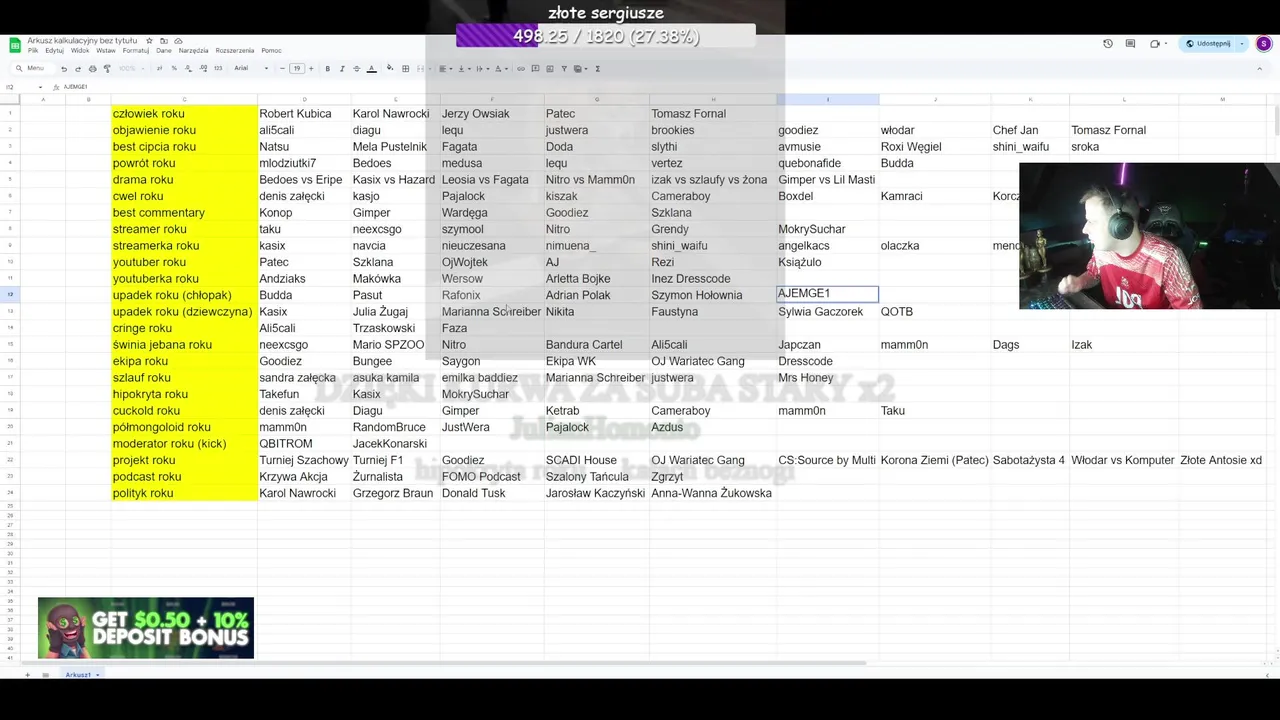Click the Udostępnij share button
The width and height of the screenshot is (1280, 720).
click(1208, 44)
